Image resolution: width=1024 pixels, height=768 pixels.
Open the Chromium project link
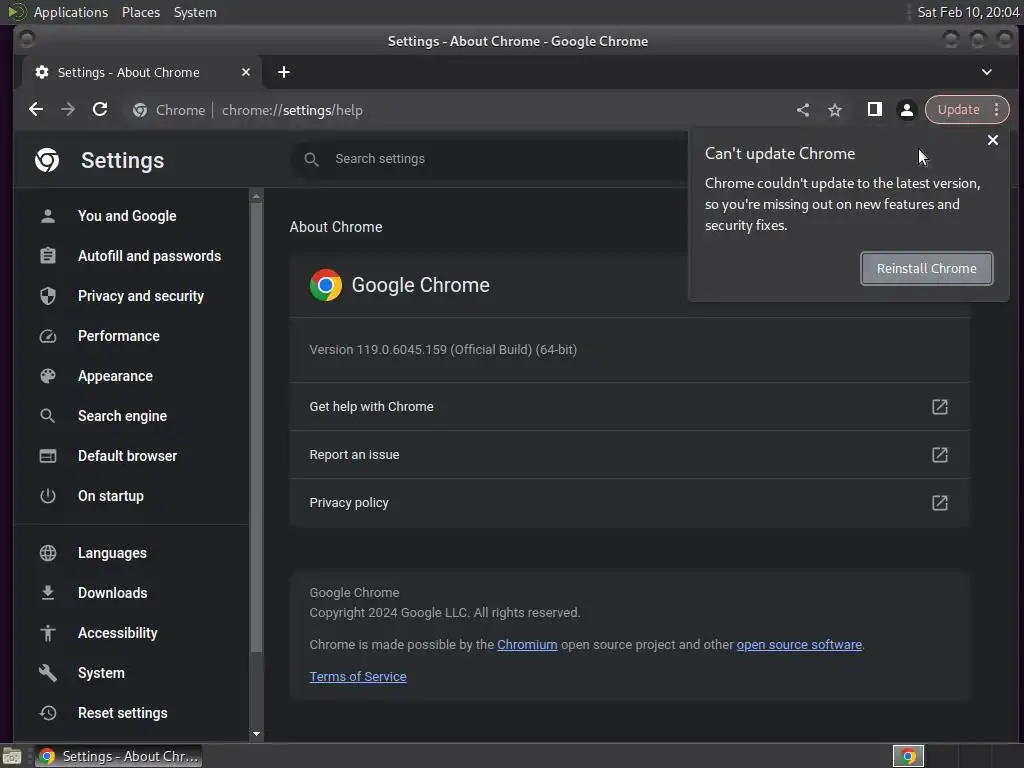(x=527, y=645)
